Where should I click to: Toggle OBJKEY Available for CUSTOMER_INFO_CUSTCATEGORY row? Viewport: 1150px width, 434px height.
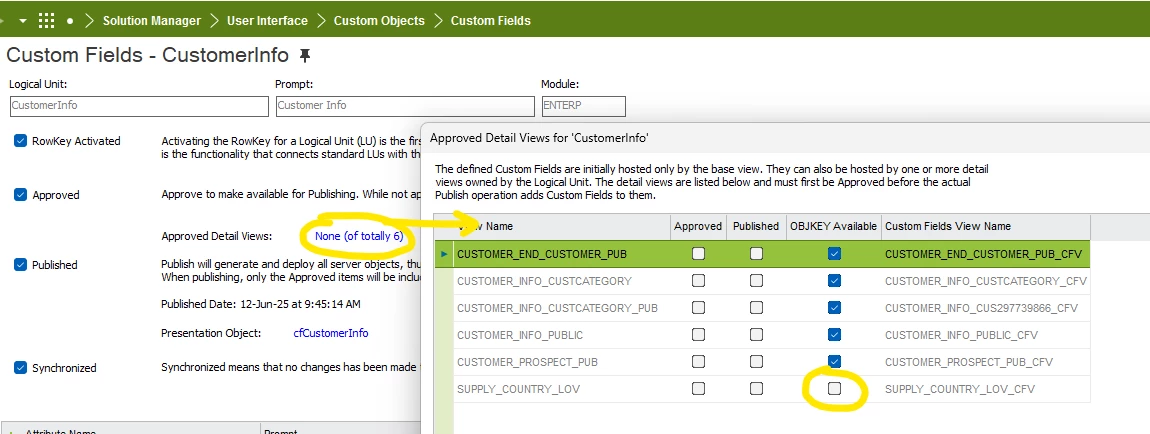click(834, 281)
